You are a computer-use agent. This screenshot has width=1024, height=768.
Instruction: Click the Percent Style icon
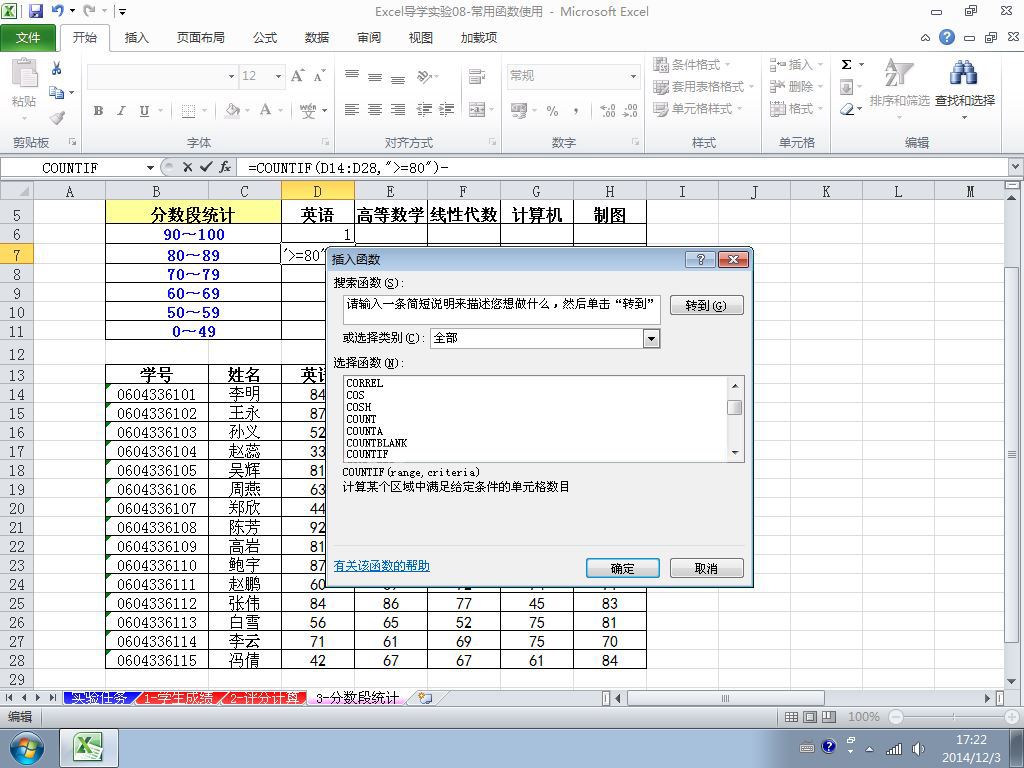point(552,111)
